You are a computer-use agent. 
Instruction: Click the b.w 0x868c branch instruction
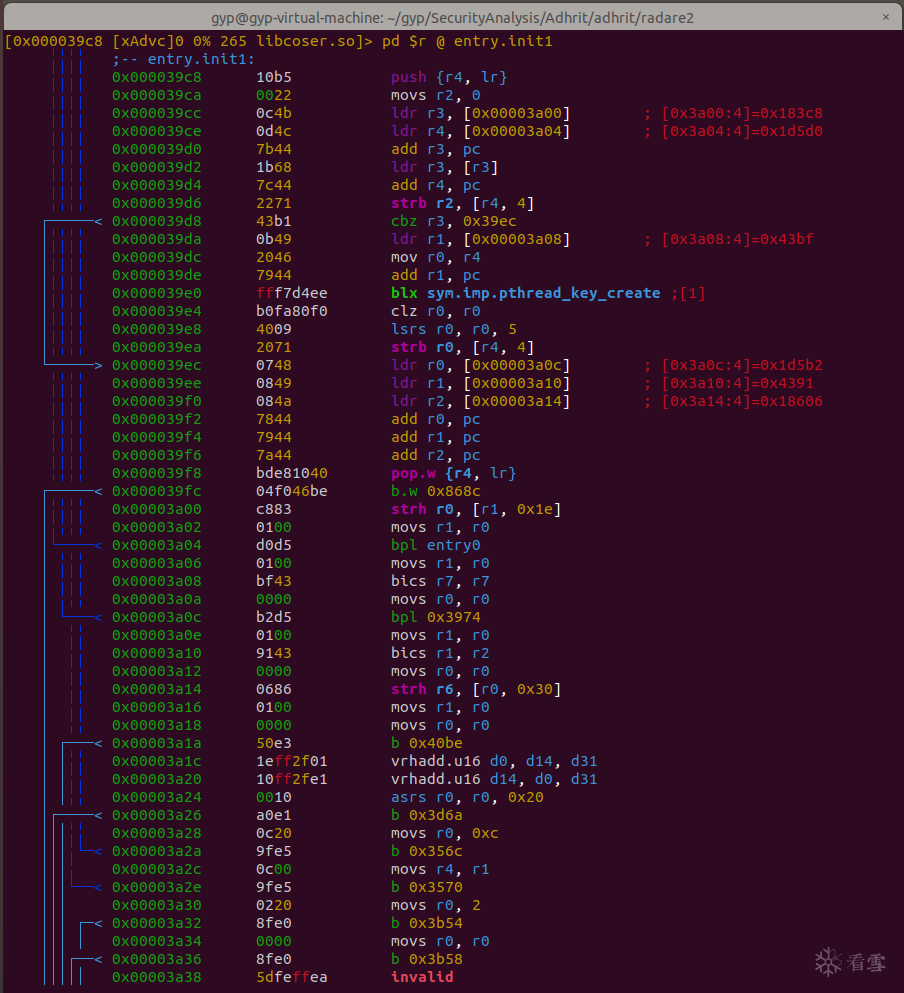[435, 491]
